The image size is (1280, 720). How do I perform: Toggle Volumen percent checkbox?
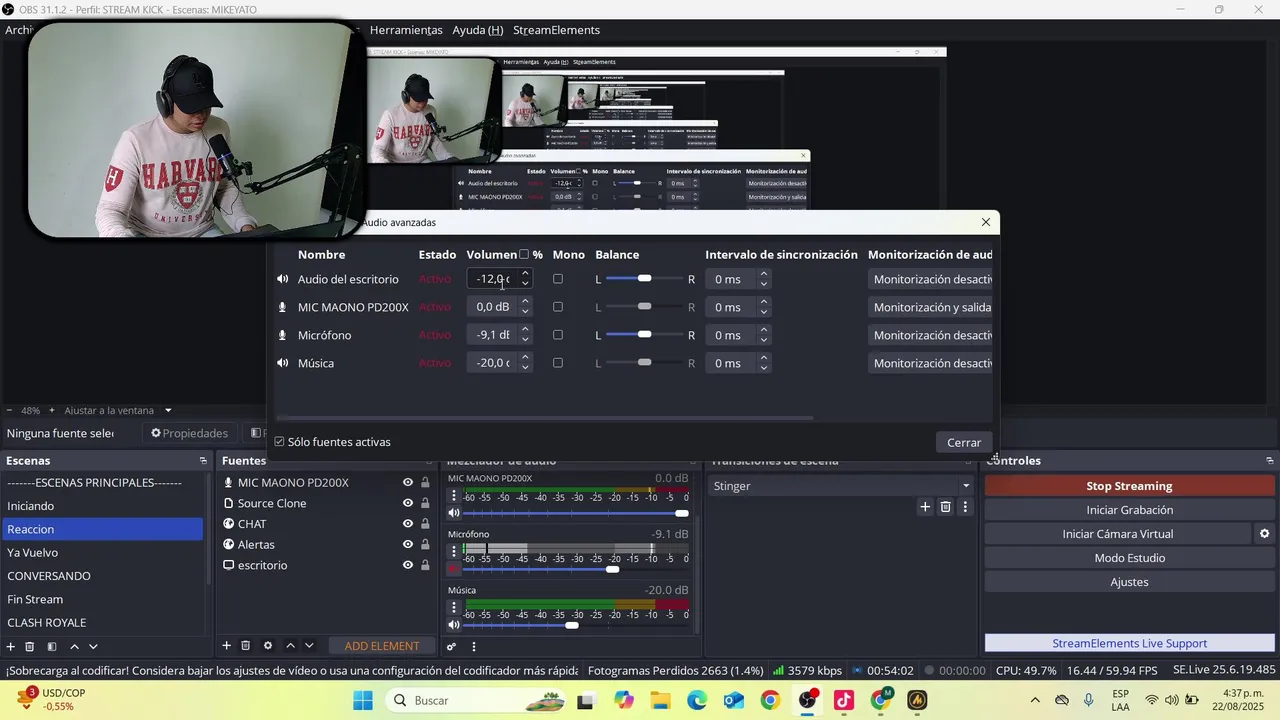524,254
